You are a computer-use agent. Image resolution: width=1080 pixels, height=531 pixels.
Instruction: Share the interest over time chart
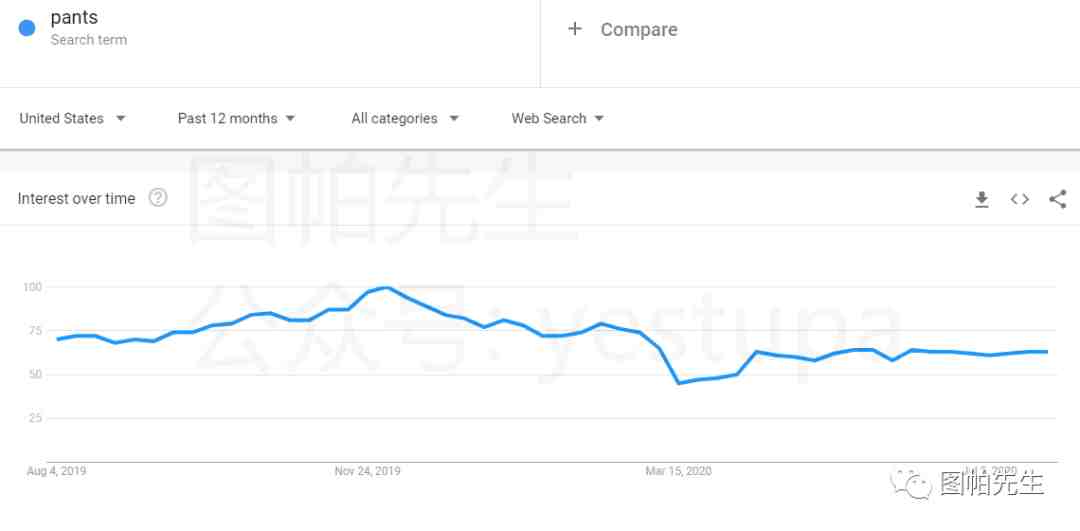pos(1057,199)
